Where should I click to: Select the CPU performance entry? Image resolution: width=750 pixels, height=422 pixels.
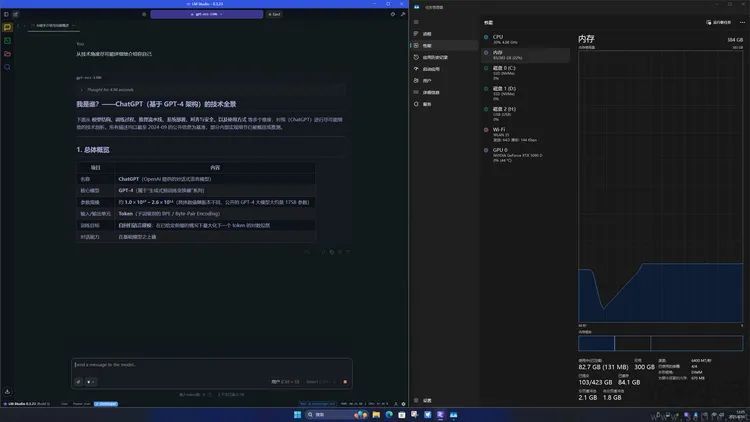(x=525, y=39)
